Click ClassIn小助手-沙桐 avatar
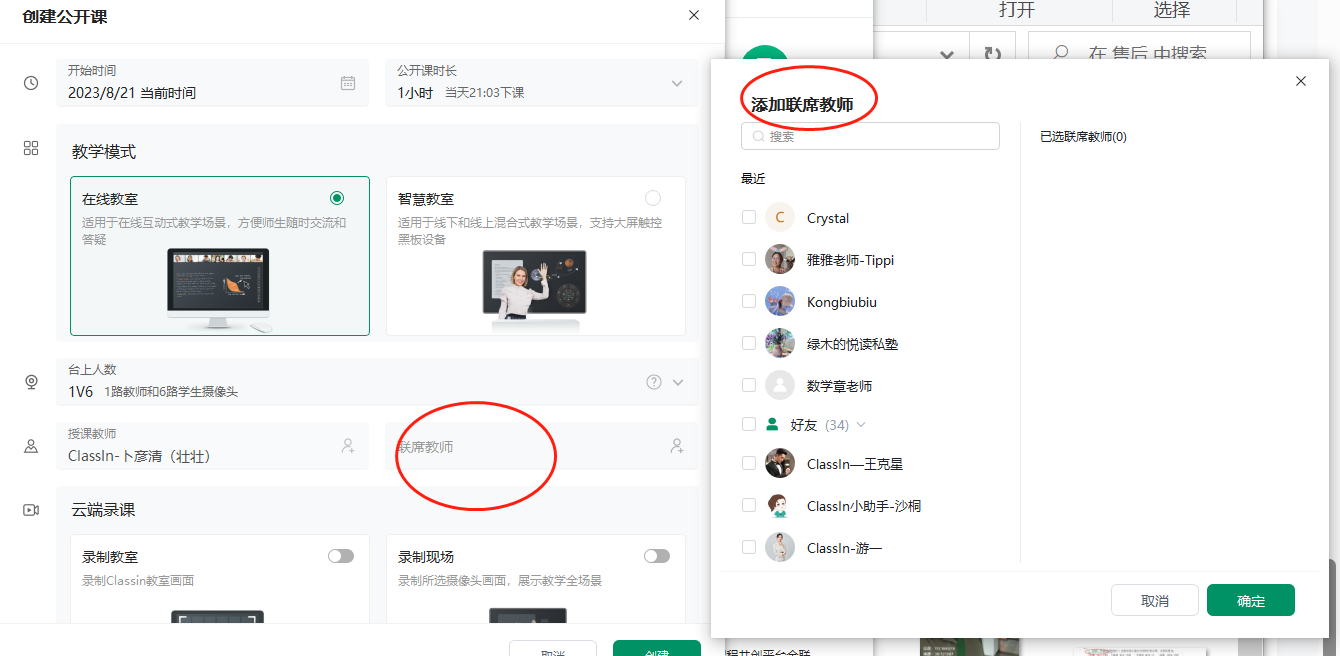The width and height of the screenshot is (1340, 656). [780, 506]
